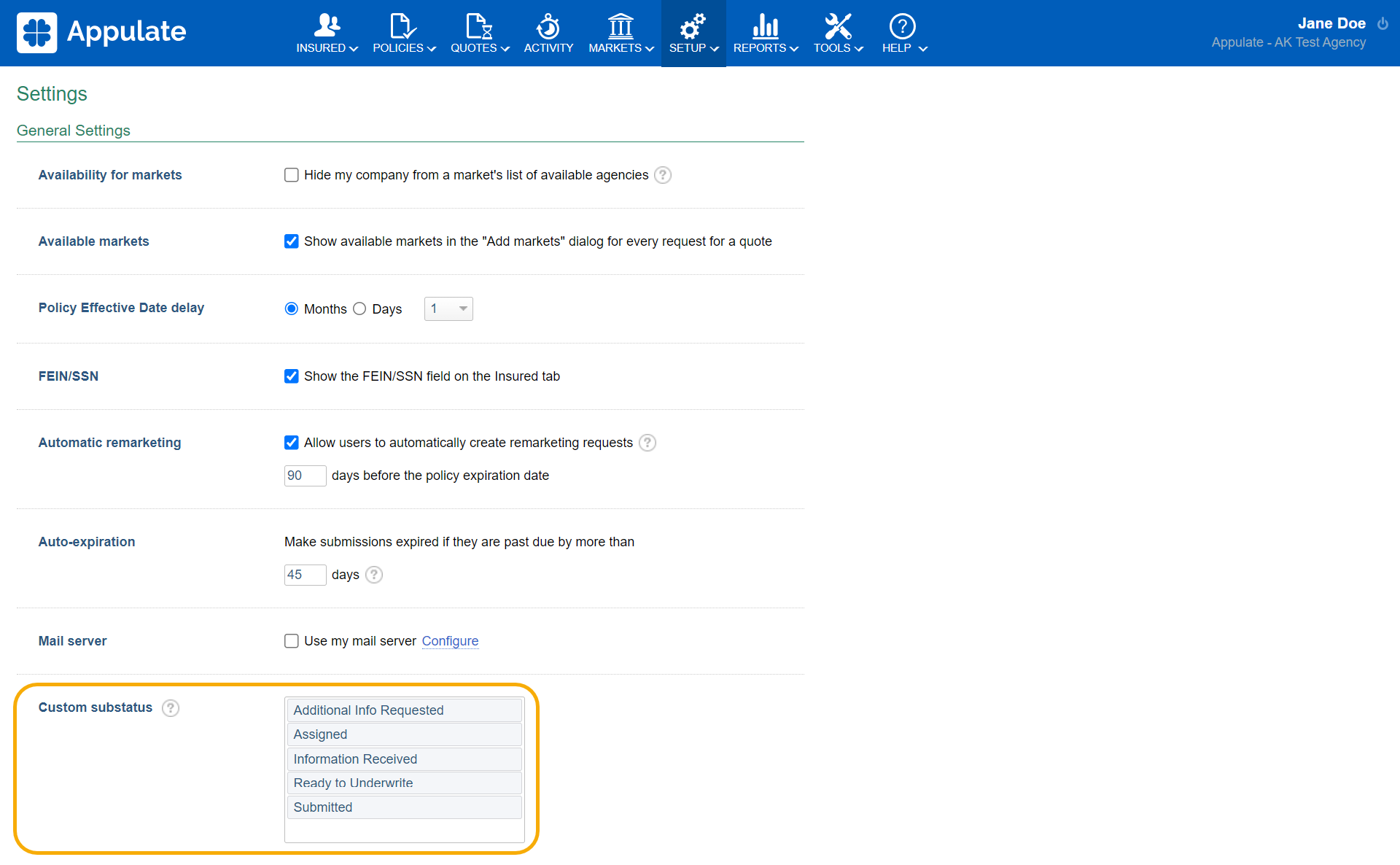Enable Use my mail server checkbox
Image resolution: width=1400 pixels, height=865 pixels.
(x=292, y=641)
